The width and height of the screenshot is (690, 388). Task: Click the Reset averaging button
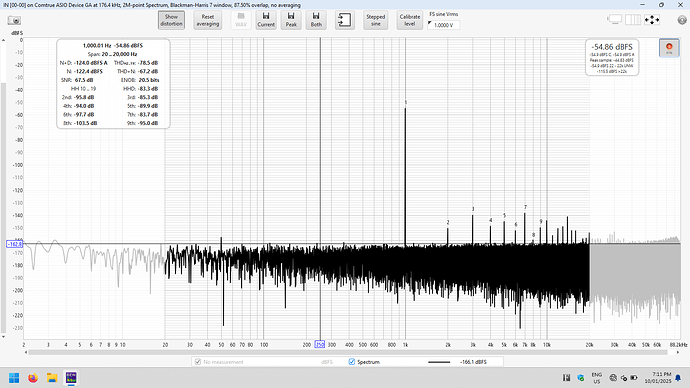point(208,20)
